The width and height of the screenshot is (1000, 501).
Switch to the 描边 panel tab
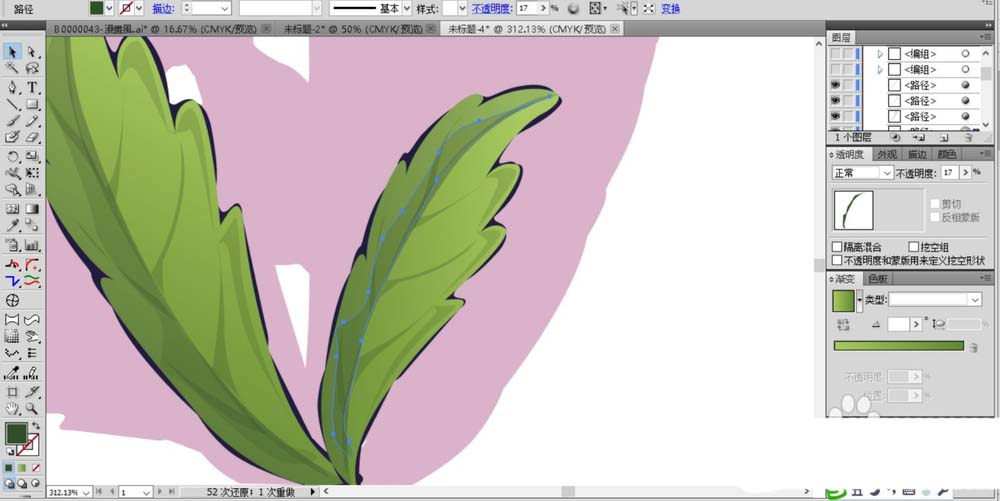pyautogui.click(x=917, y=154)
